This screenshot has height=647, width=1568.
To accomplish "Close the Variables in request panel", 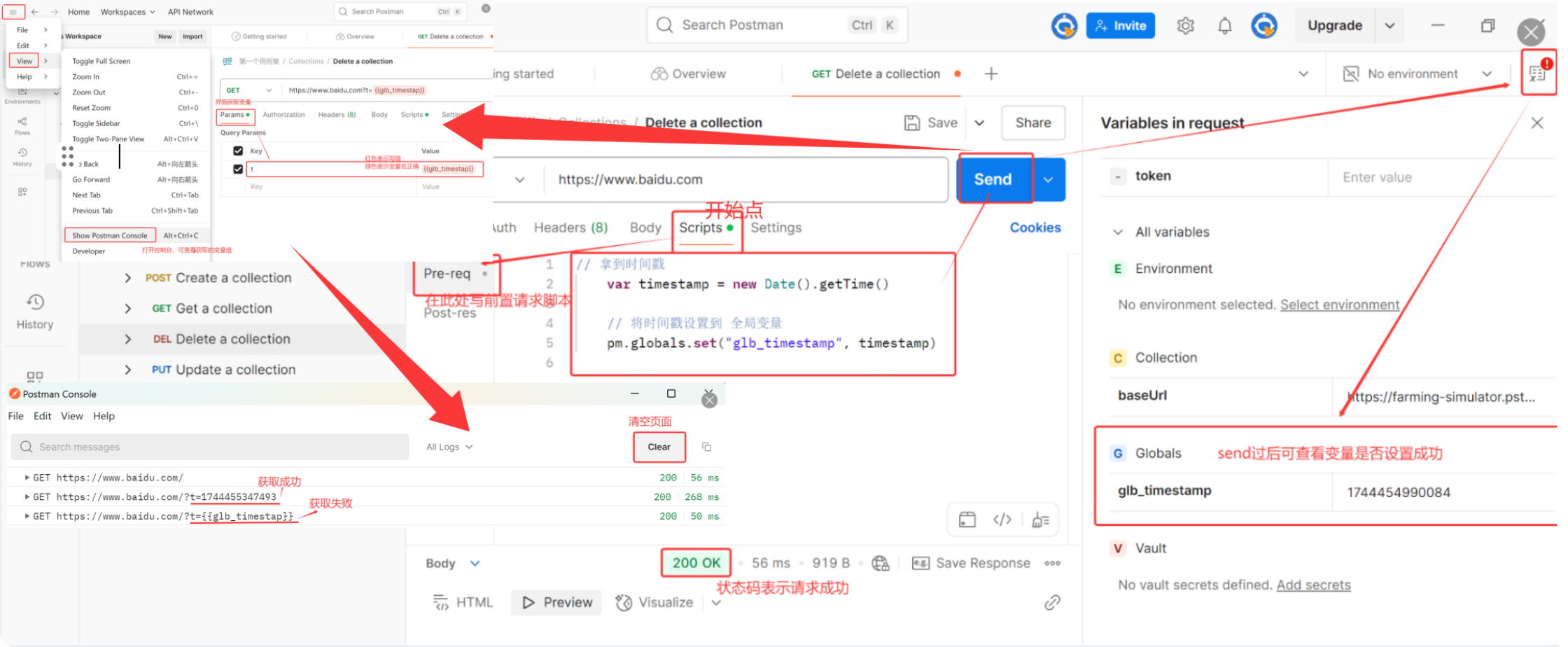I will [x=1537, y=123].
